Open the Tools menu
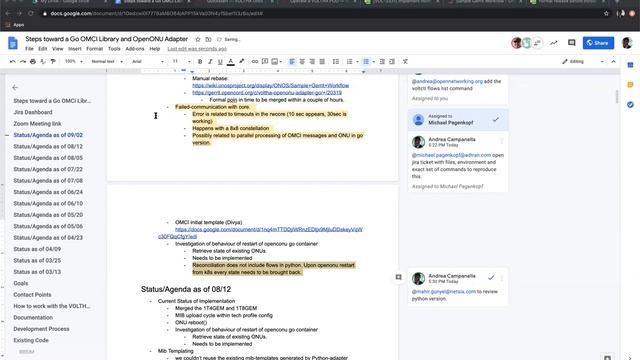 (x=114, y=49)
